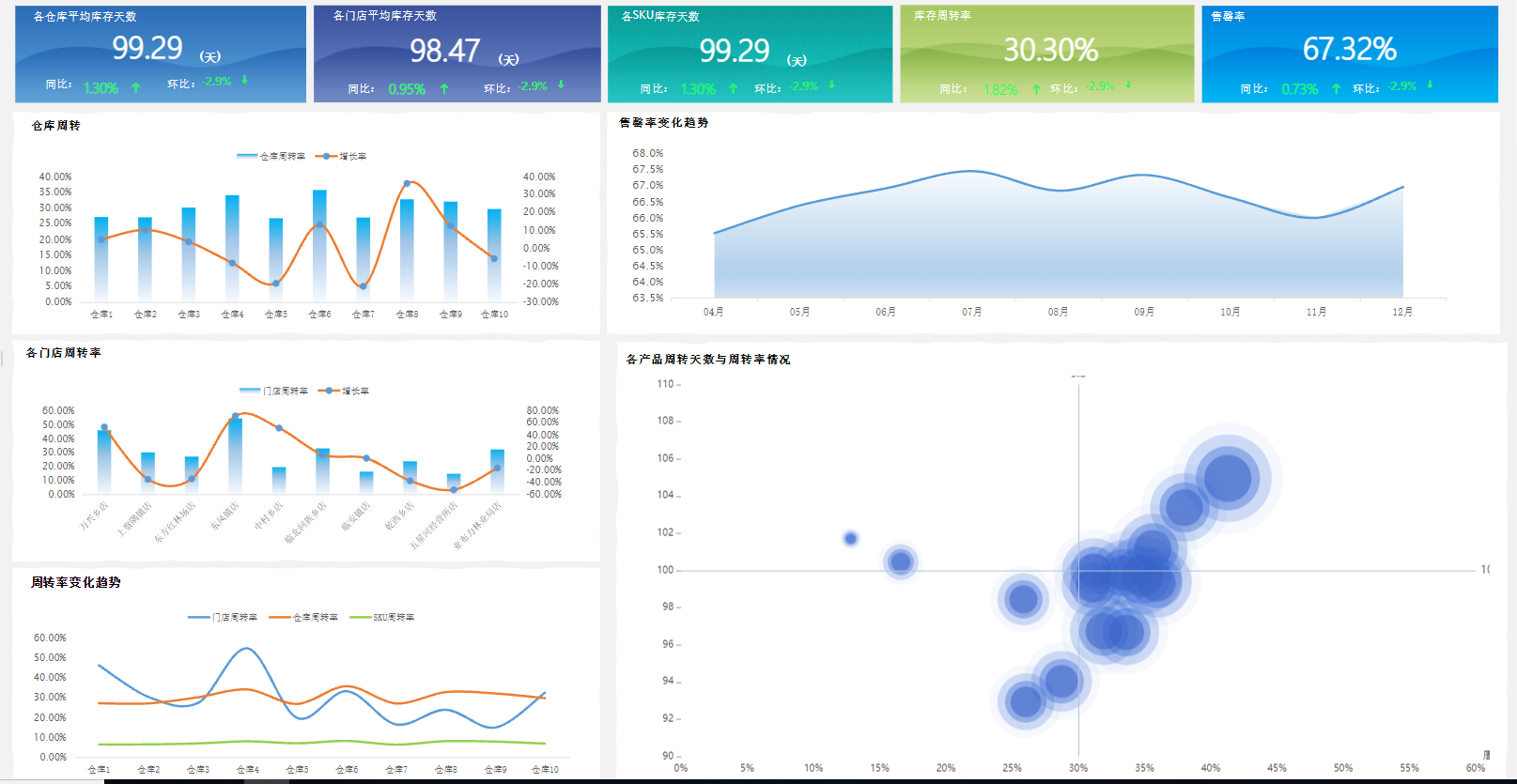The image size is (1517, 784).
Task: Click down arrow in 售罄率 card
Action: point(1430,85)
